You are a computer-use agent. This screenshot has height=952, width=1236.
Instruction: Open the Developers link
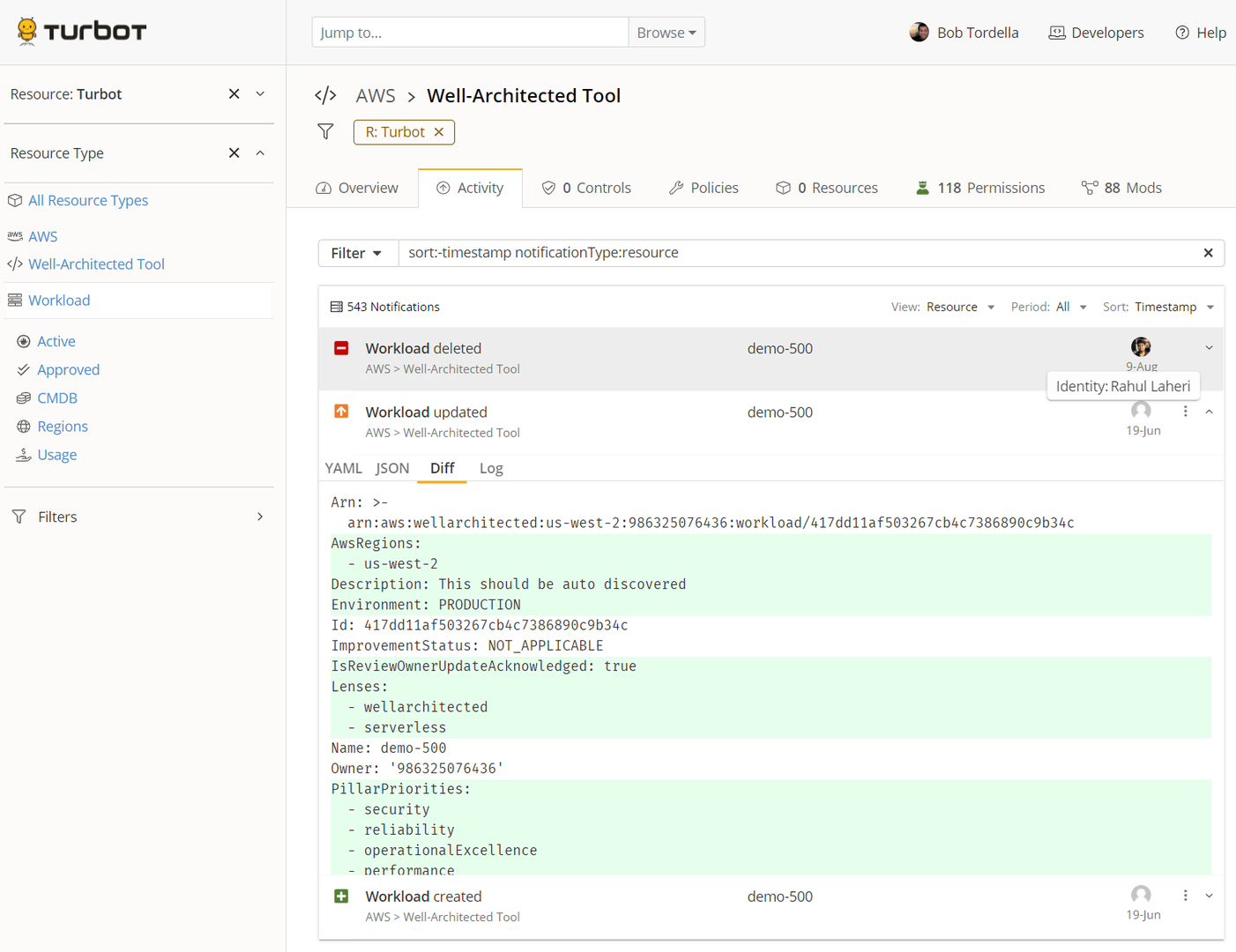(1096, 33)
